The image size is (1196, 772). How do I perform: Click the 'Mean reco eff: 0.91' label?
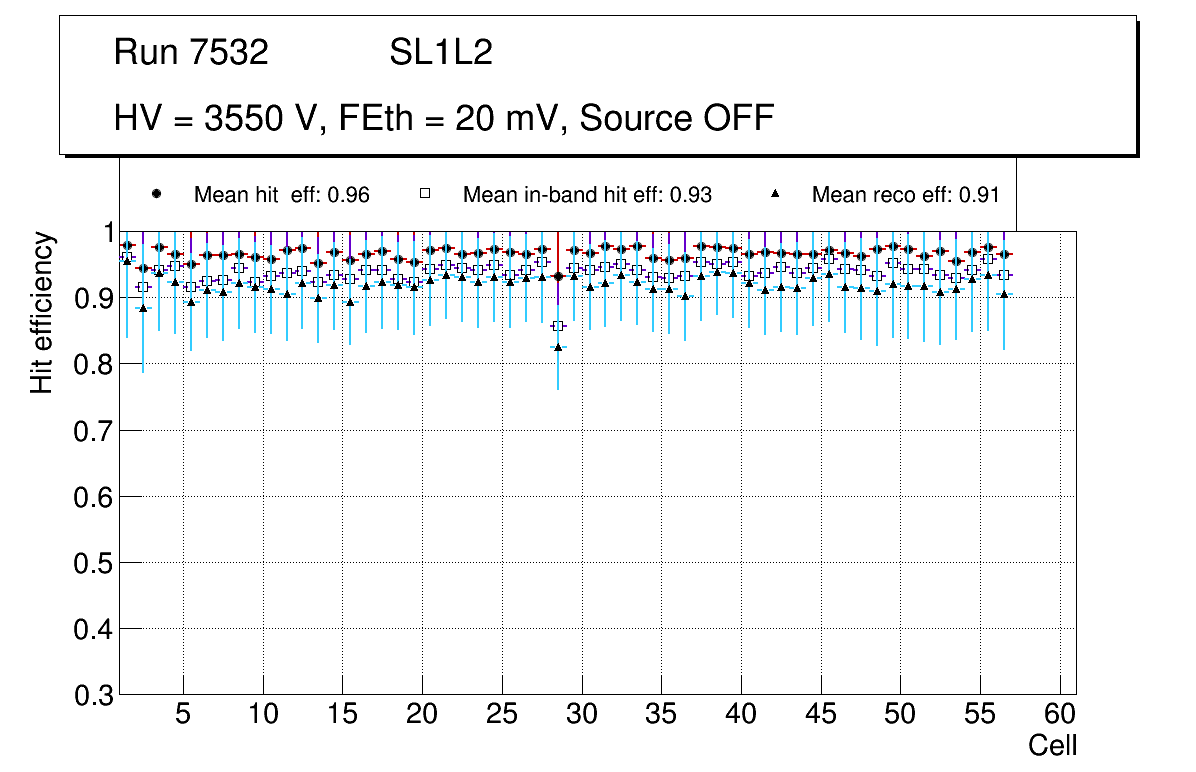(x=905, y=195)
